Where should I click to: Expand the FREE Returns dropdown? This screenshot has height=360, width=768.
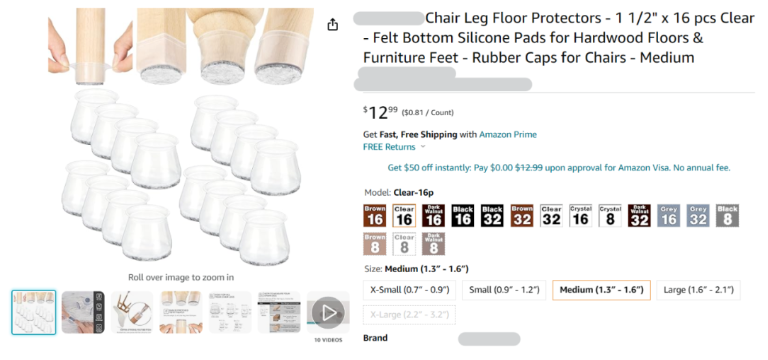394,147
